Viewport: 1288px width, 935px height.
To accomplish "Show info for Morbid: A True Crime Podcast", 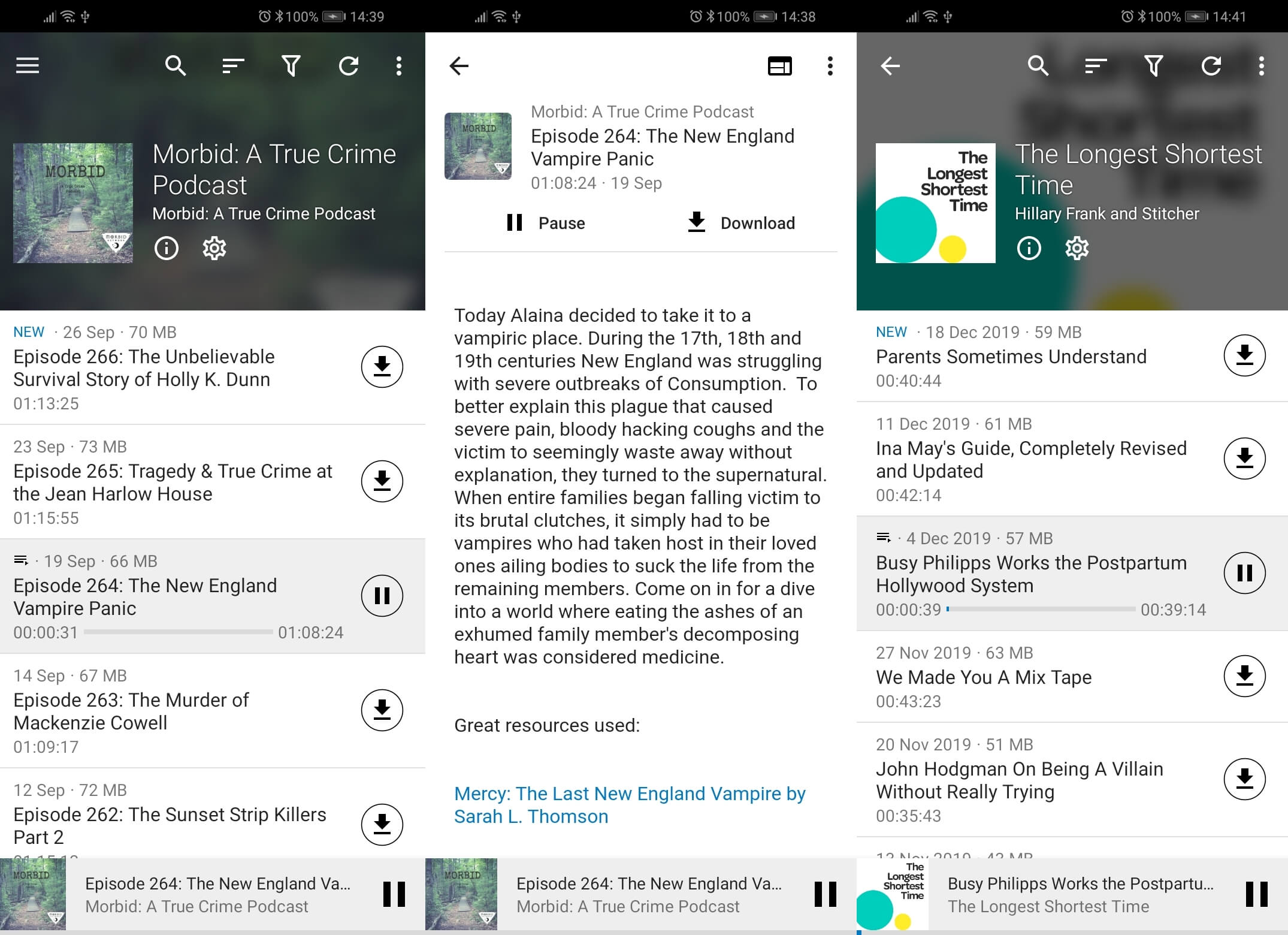I will click(167, 248).
